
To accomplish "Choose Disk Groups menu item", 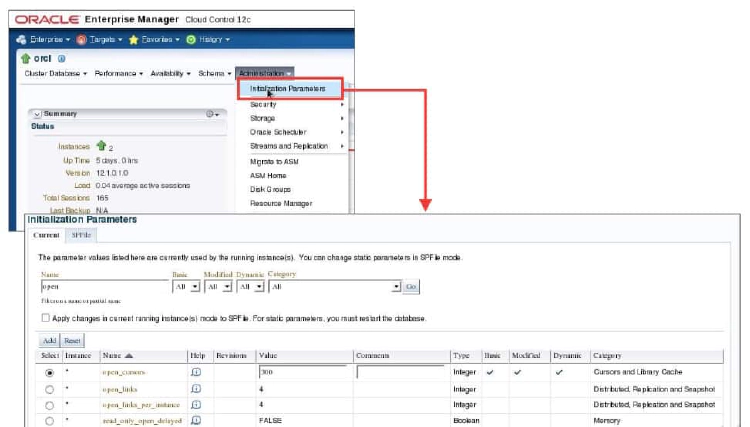I will [270, 189].
